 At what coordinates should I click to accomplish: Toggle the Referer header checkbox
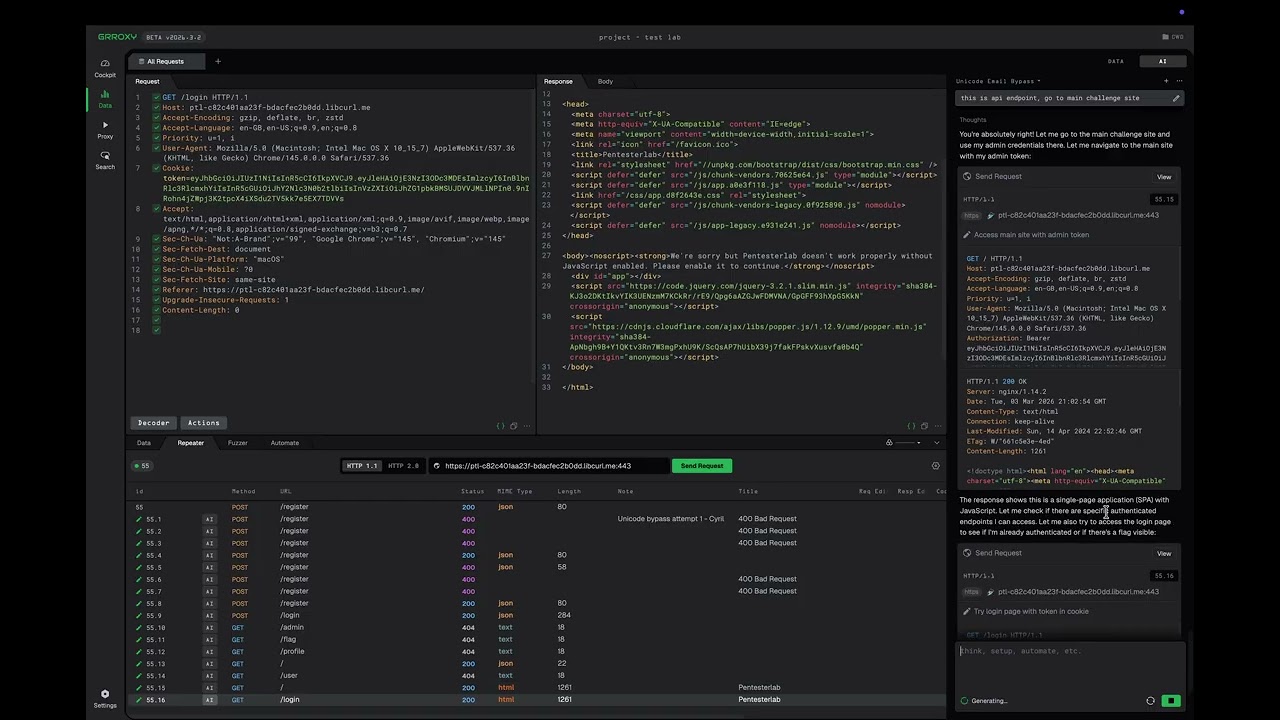[157, 289]
